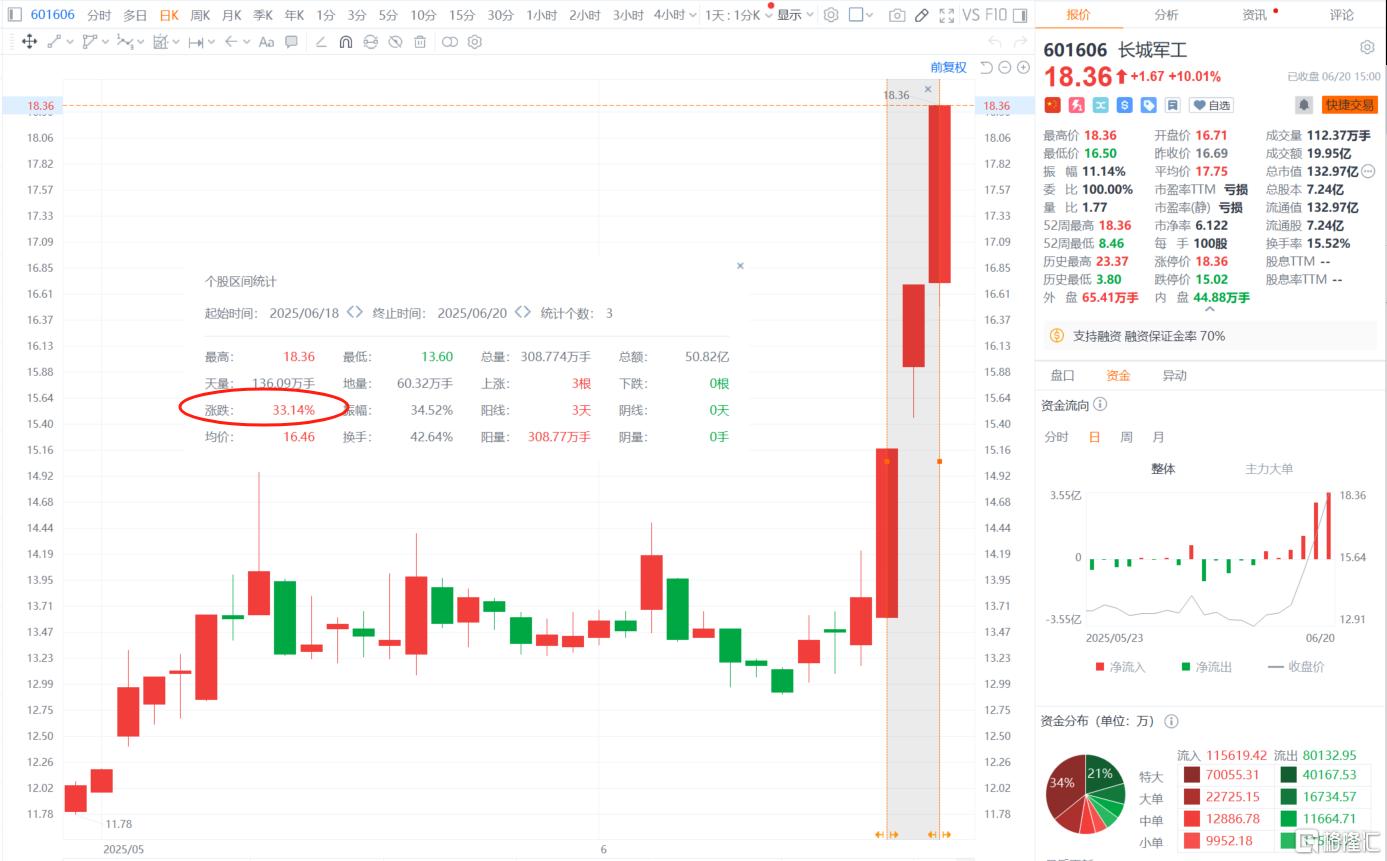
Task: Switch to 分时 intraday chart
Action: click(x=99, y=15)
